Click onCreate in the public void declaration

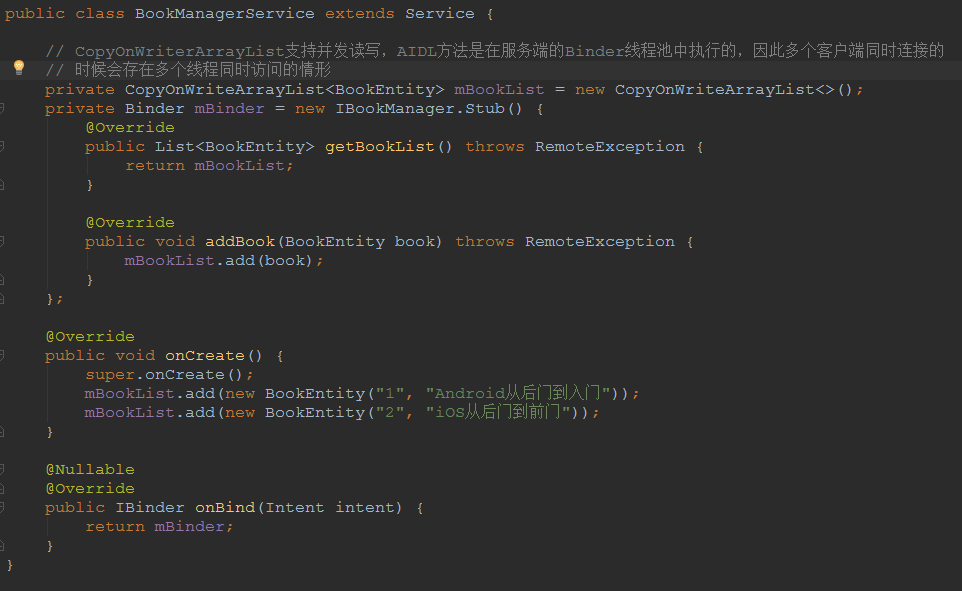pyautogui.click(x=205, y=356)
